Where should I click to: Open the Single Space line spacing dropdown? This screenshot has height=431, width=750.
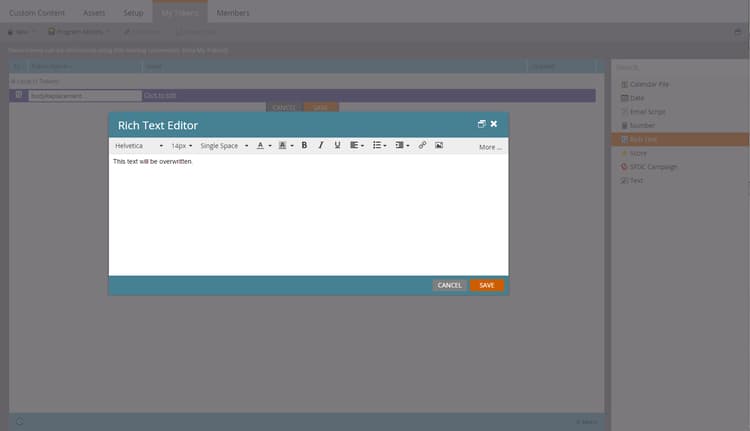(224, 146)
